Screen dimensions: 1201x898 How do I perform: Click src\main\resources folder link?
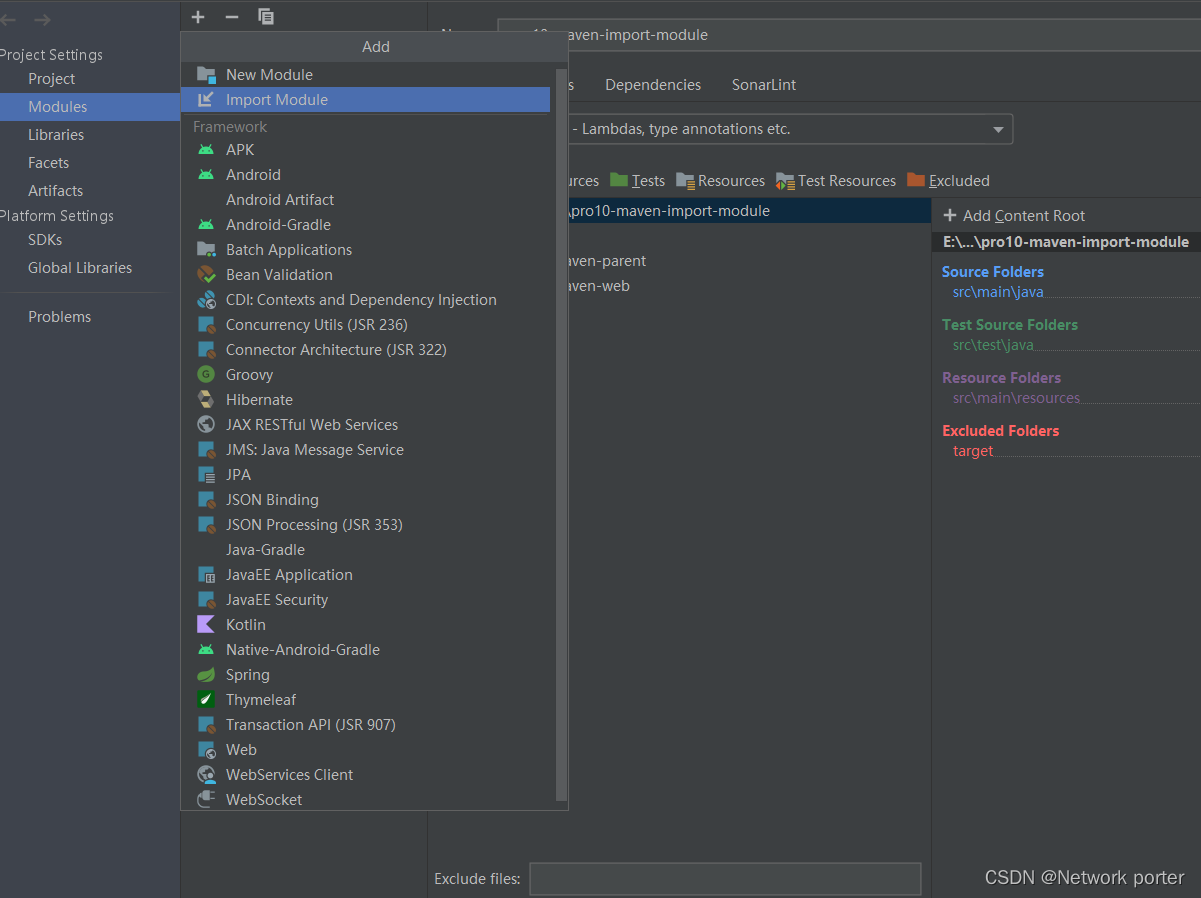pos(1016,398)
